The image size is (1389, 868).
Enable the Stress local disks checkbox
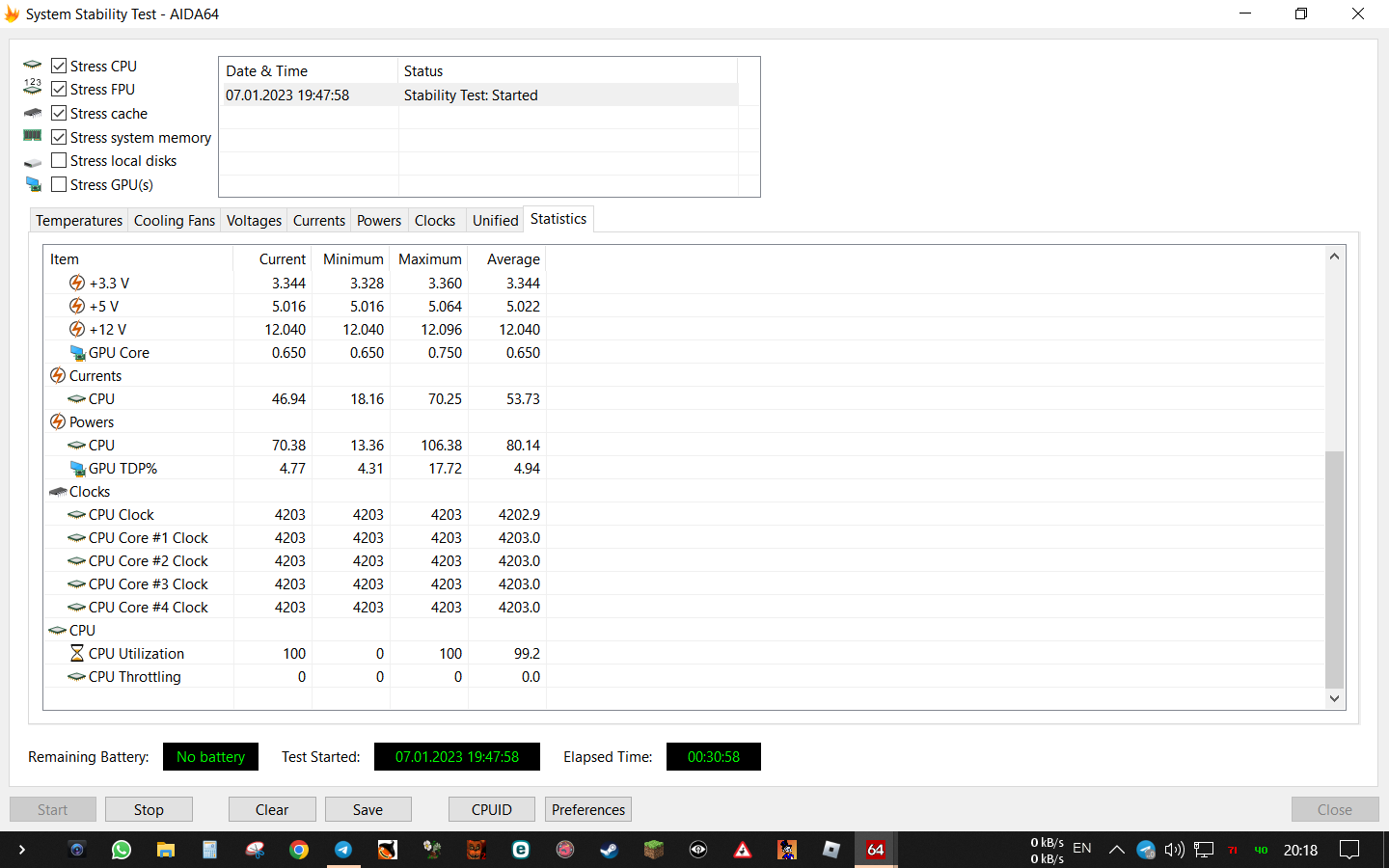[59, 160]
